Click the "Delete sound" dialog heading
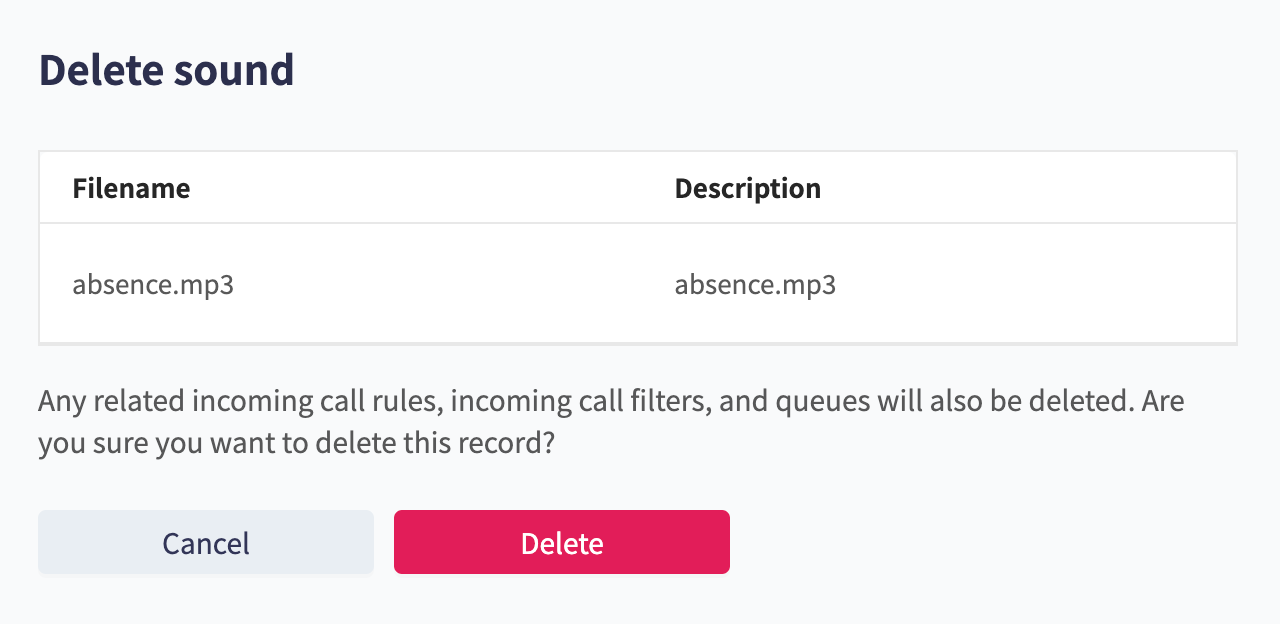 coord(166,70)
